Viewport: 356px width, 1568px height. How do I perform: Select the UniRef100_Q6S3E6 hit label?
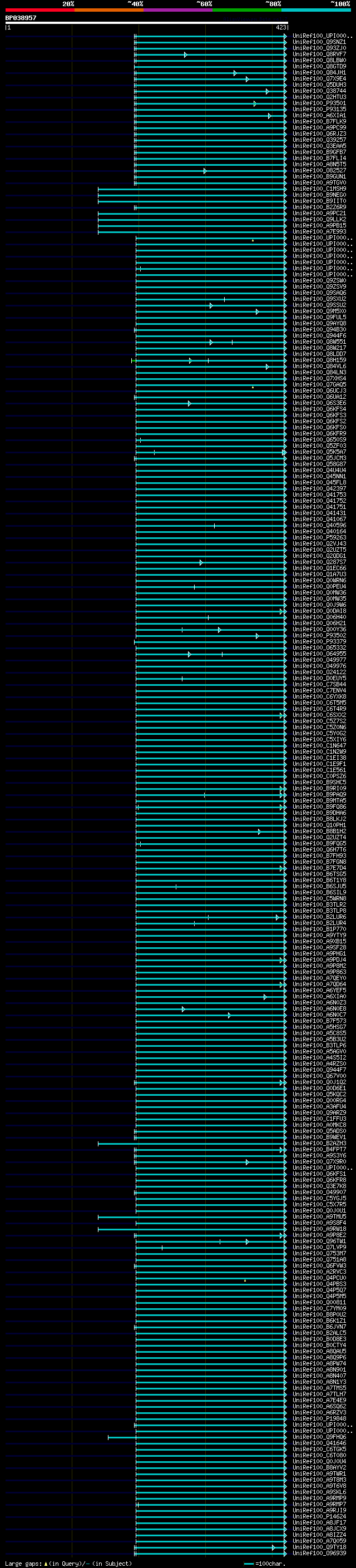pos(319,403)
